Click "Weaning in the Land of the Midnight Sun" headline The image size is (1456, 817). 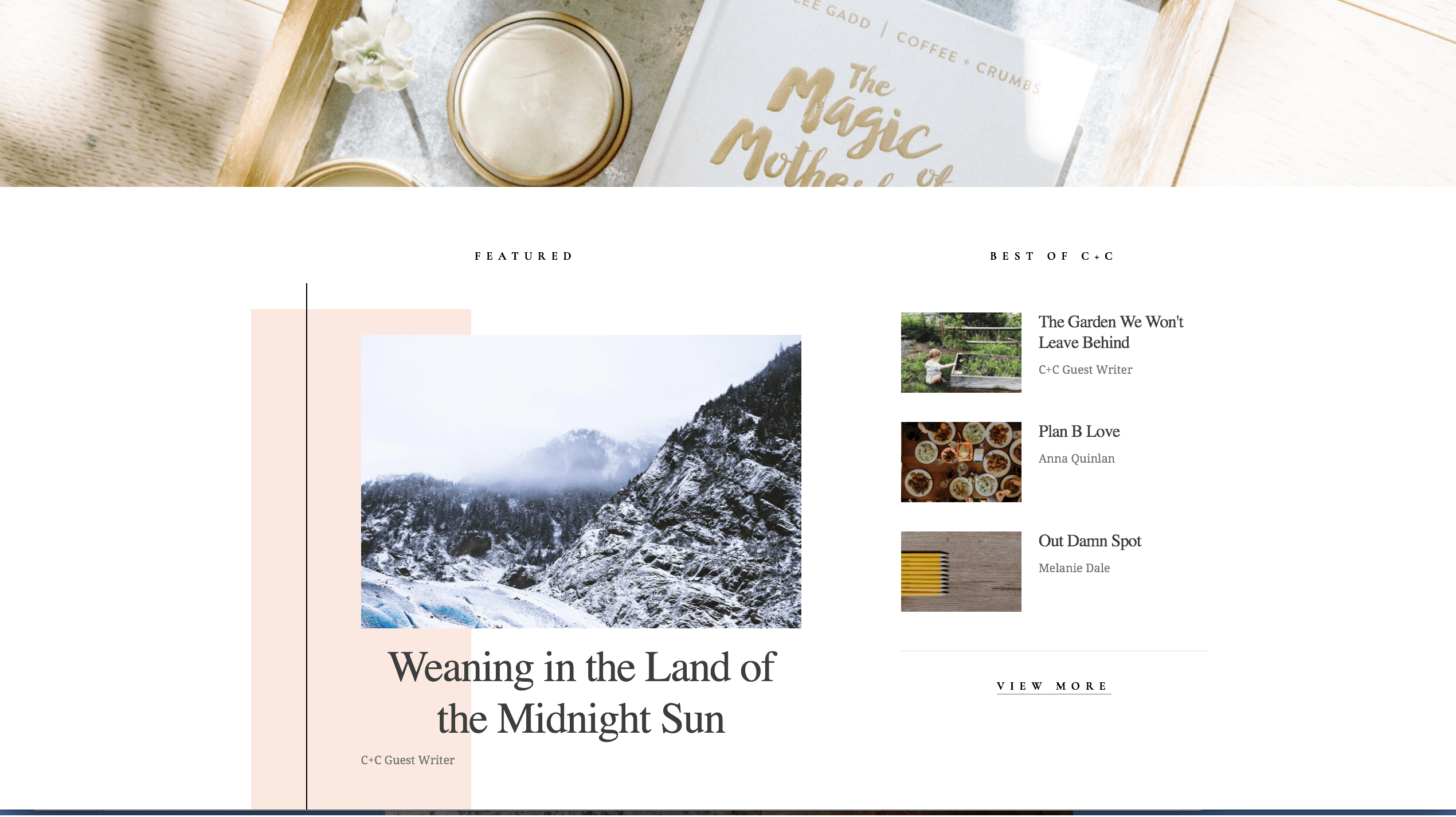click(x=581, y=693)
